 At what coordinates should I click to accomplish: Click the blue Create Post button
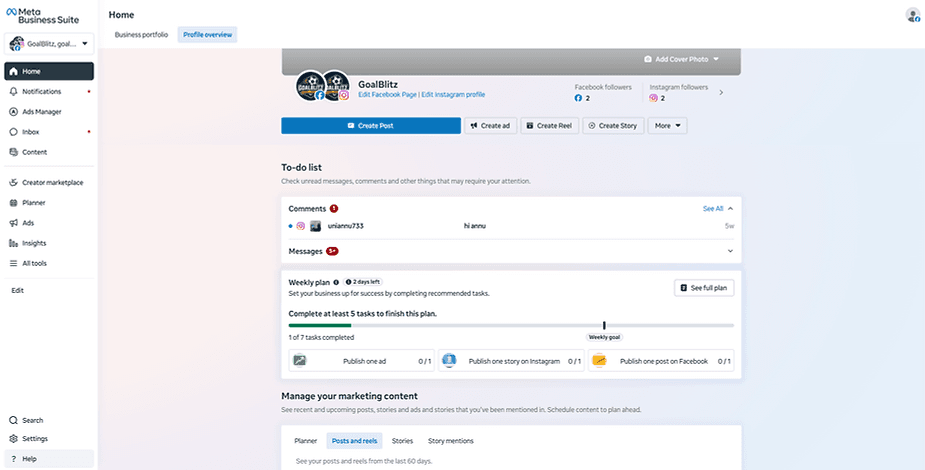click(371, 126)
